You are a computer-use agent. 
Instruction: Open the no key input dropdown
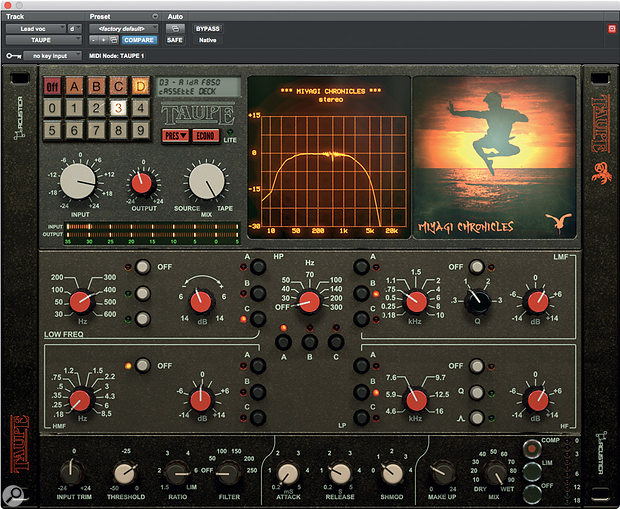coord(52,56)
